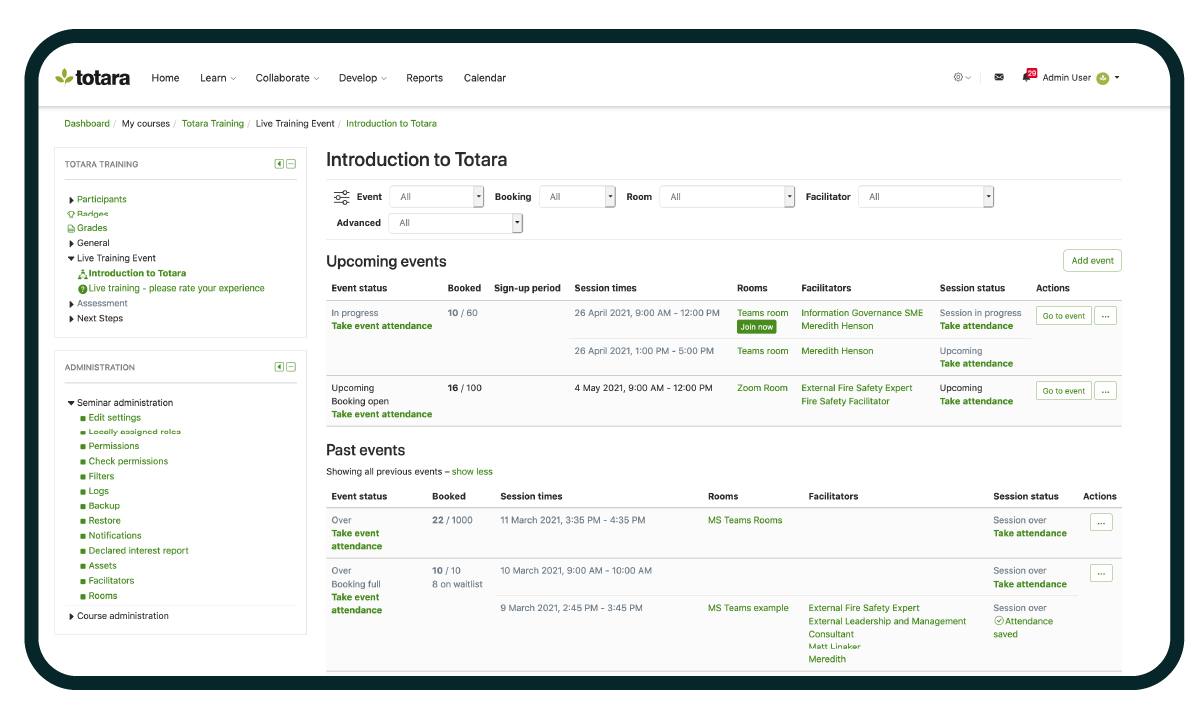Screen dimensions: 1201x719
Task: Open Backup in Seminar administration
Action: coord(104,506)
